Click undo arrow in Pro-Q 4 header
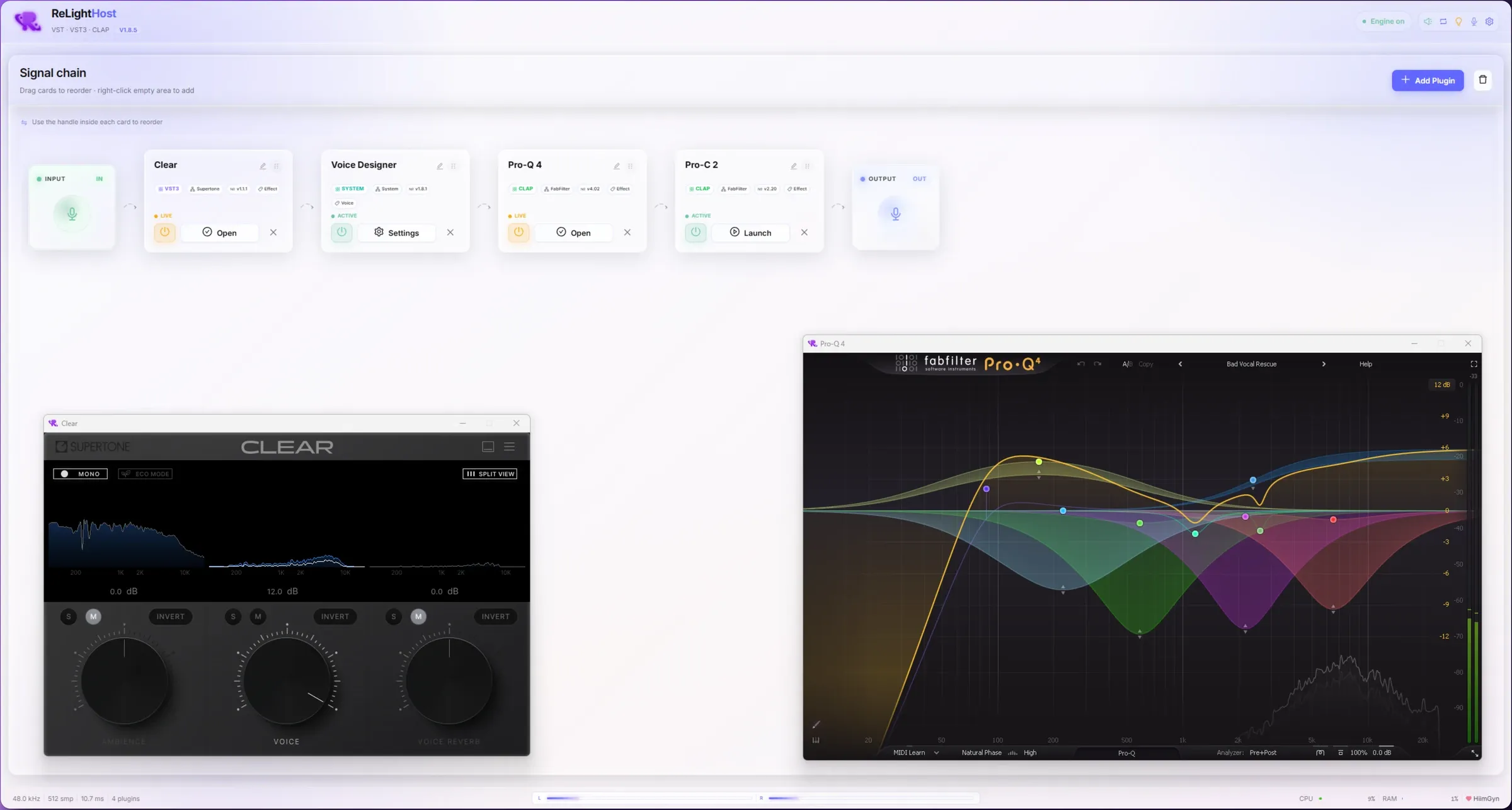 [1081, 364]
